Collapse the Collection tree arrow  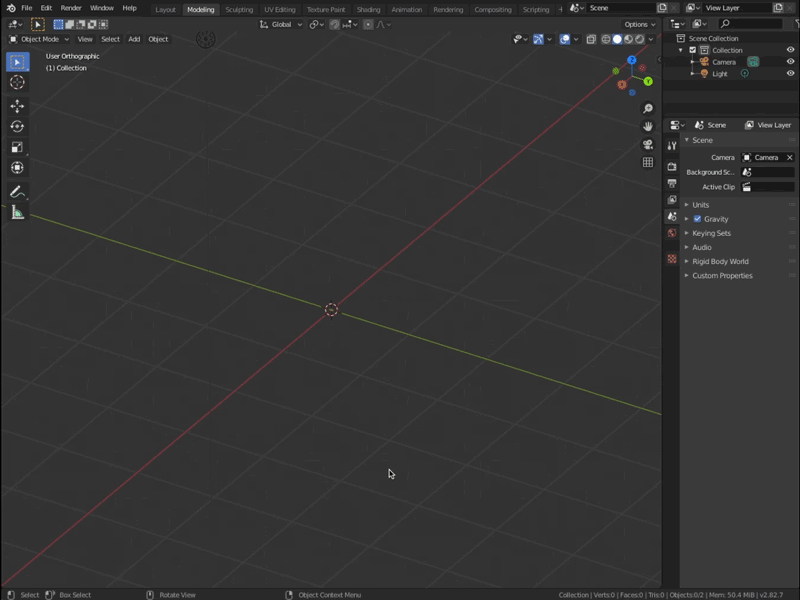click(x=681, y=50)
